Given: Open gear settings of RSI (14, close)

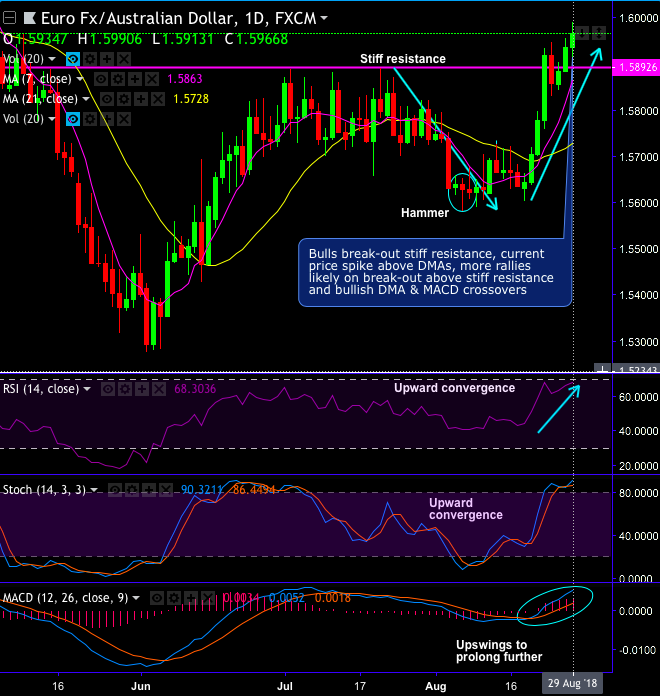Looking at the screenshot, I should [125, 389].
